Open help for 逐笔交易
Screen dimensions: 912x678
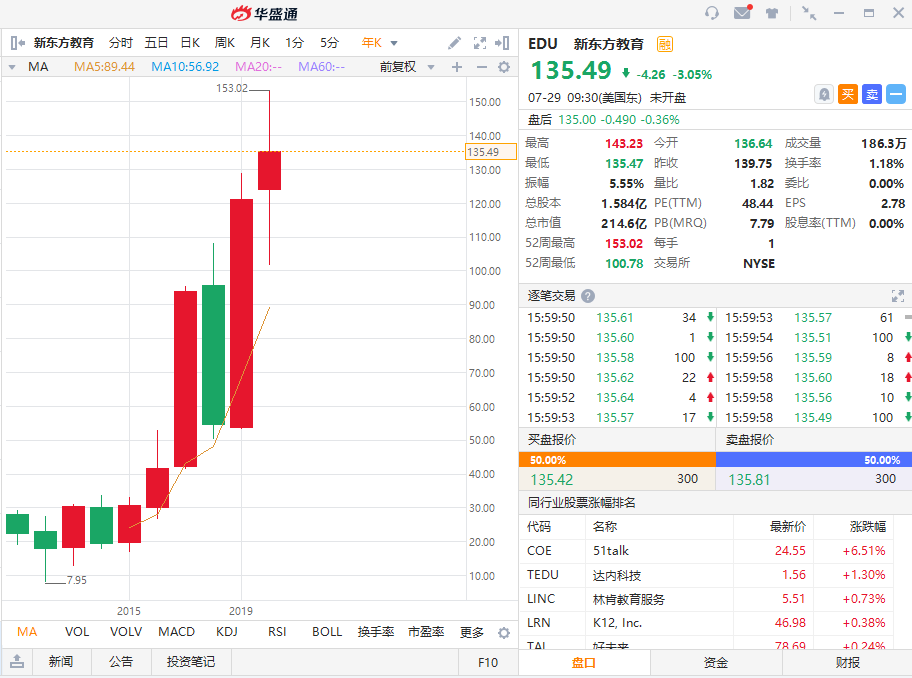tap(588, 296)
